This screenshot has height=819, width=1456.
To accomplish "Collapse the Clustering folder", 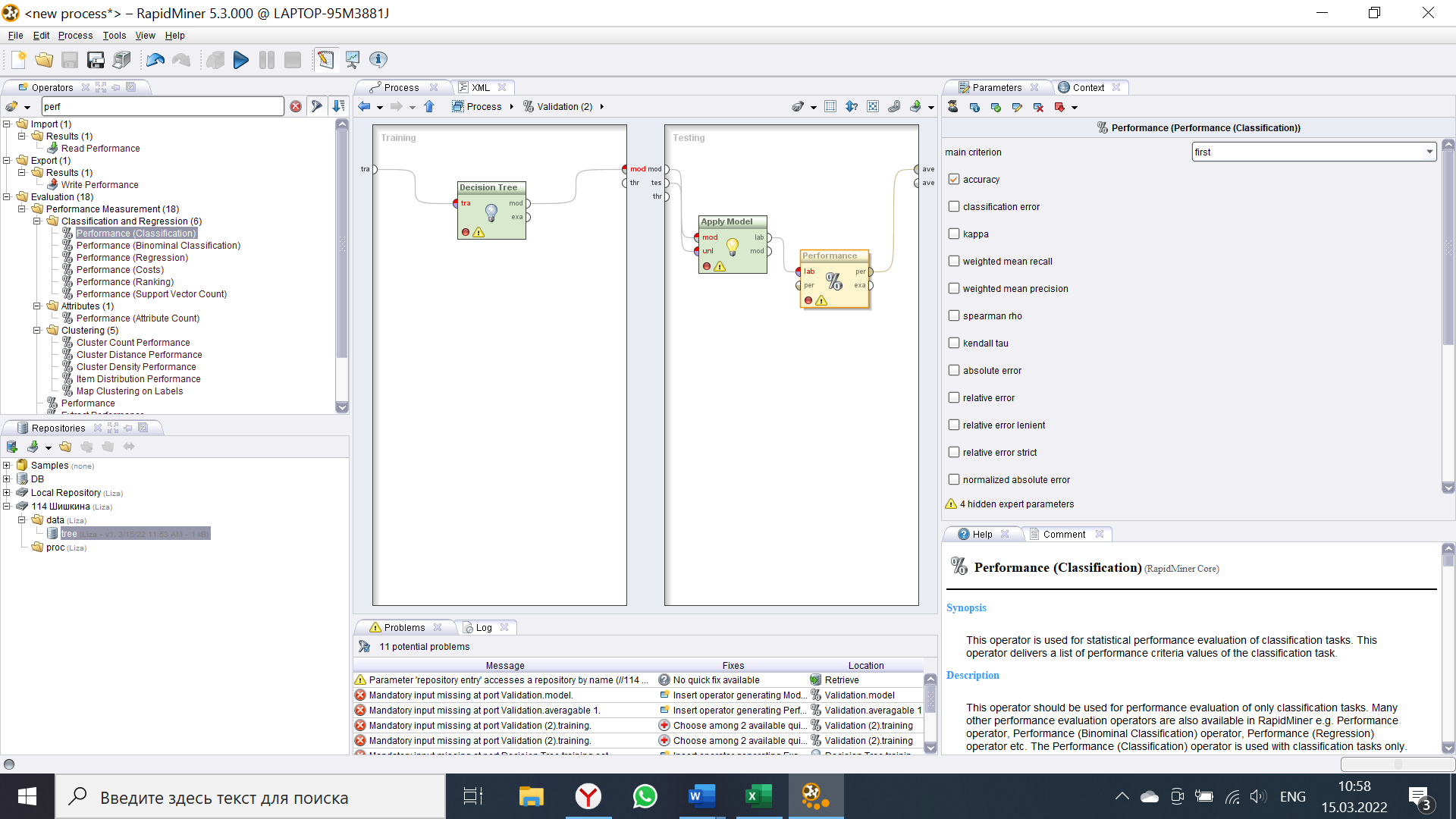I will (37, 330).
